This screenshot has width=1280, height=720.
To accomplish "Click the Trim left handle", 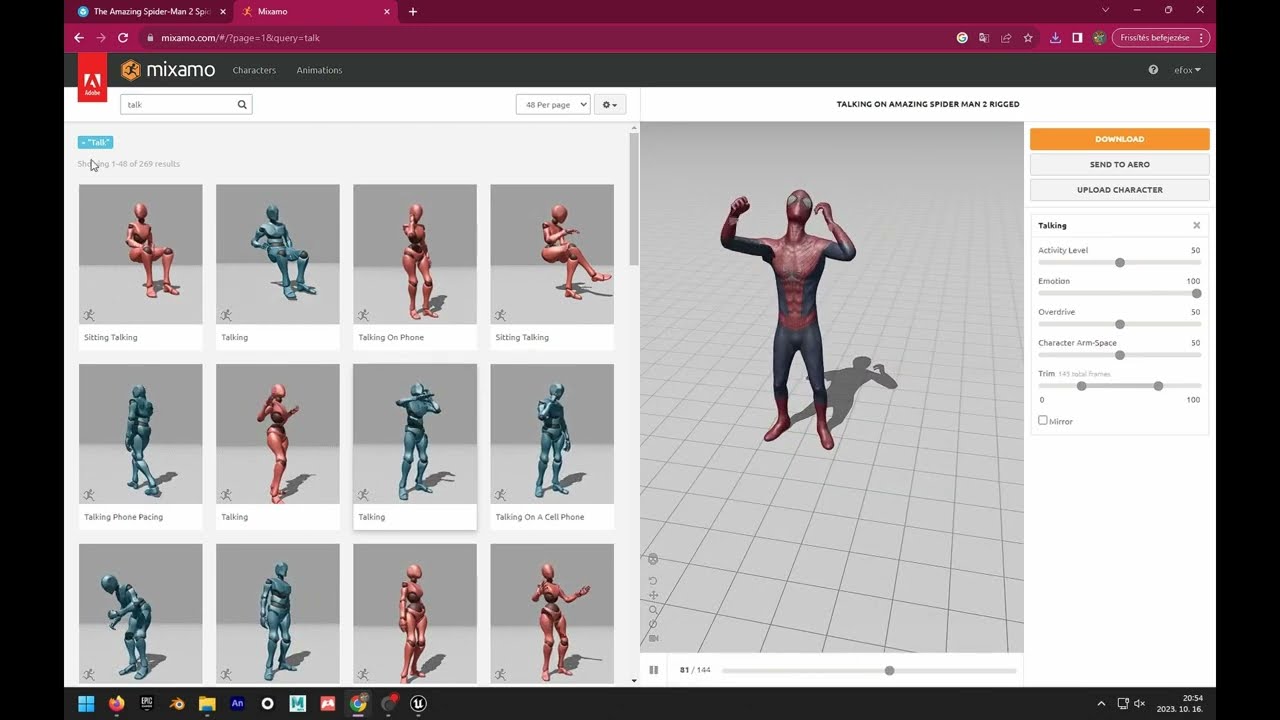I will [x=1081, y=386].
